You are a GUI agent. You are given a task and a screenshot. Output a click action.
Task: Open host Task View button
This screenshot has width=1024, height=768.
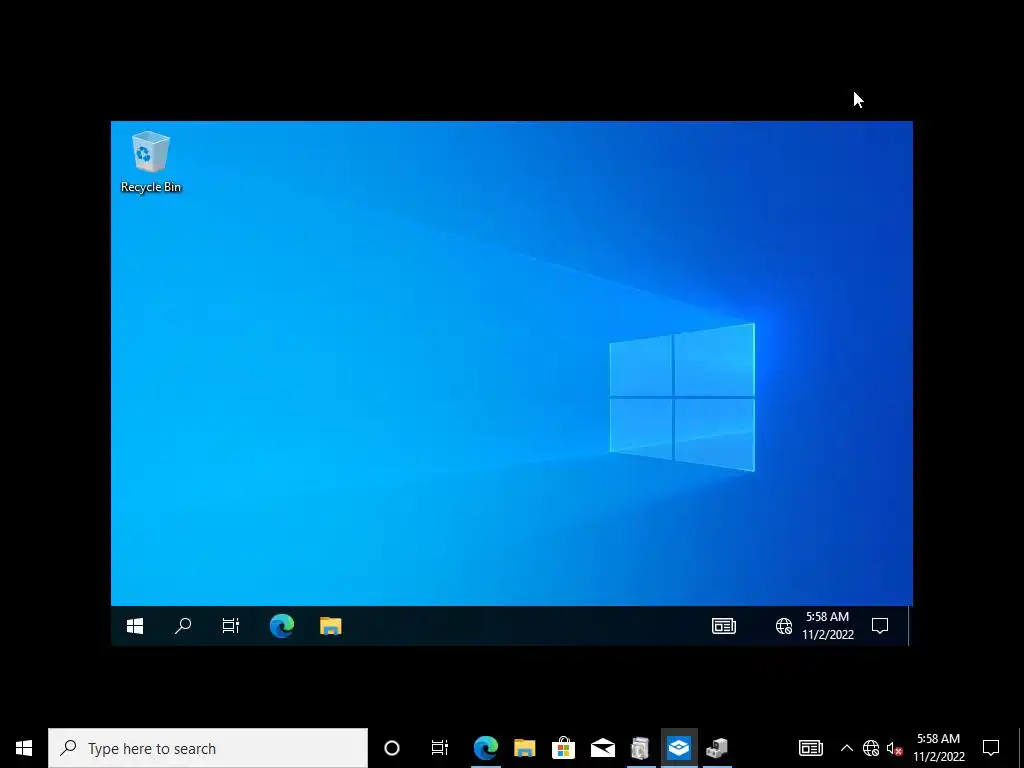440,748
